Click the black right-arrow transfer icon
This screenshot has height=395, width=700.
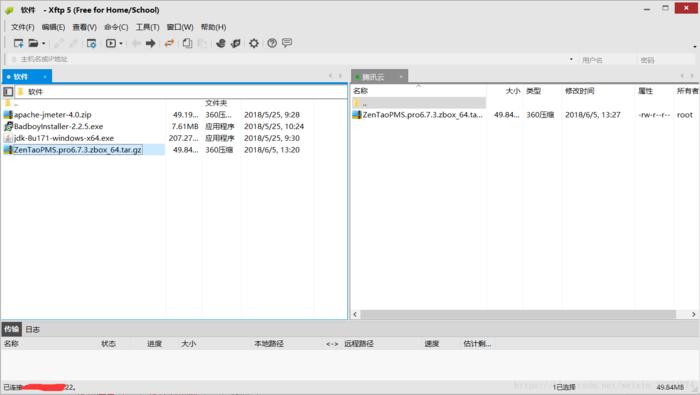coord(150,43)
